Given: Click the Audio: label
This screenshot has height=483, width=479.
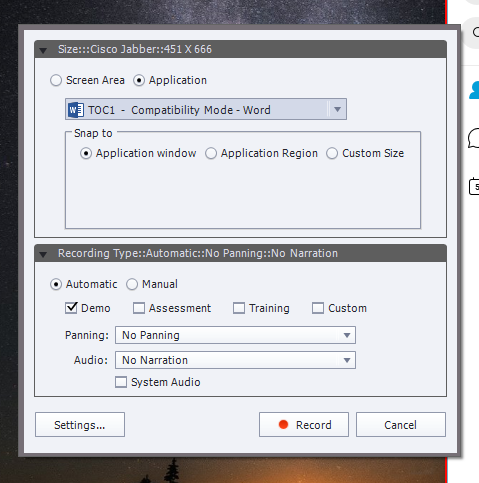Looking at the screenshot, I should click(91, 360).
